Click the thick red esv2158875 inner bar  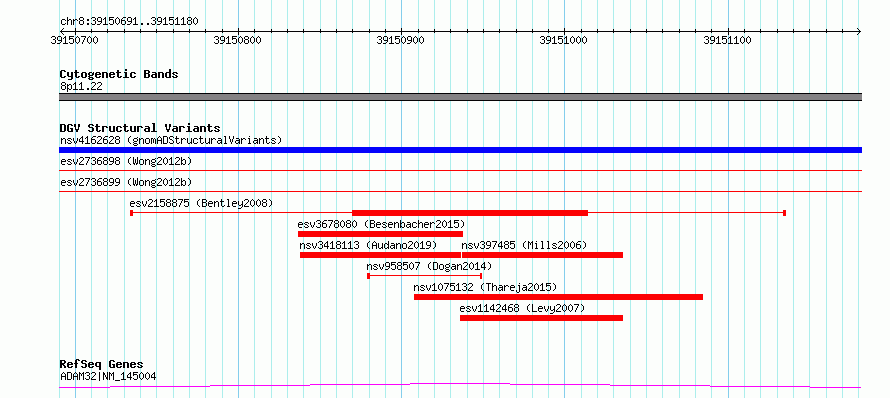click(x=470, y=213)
